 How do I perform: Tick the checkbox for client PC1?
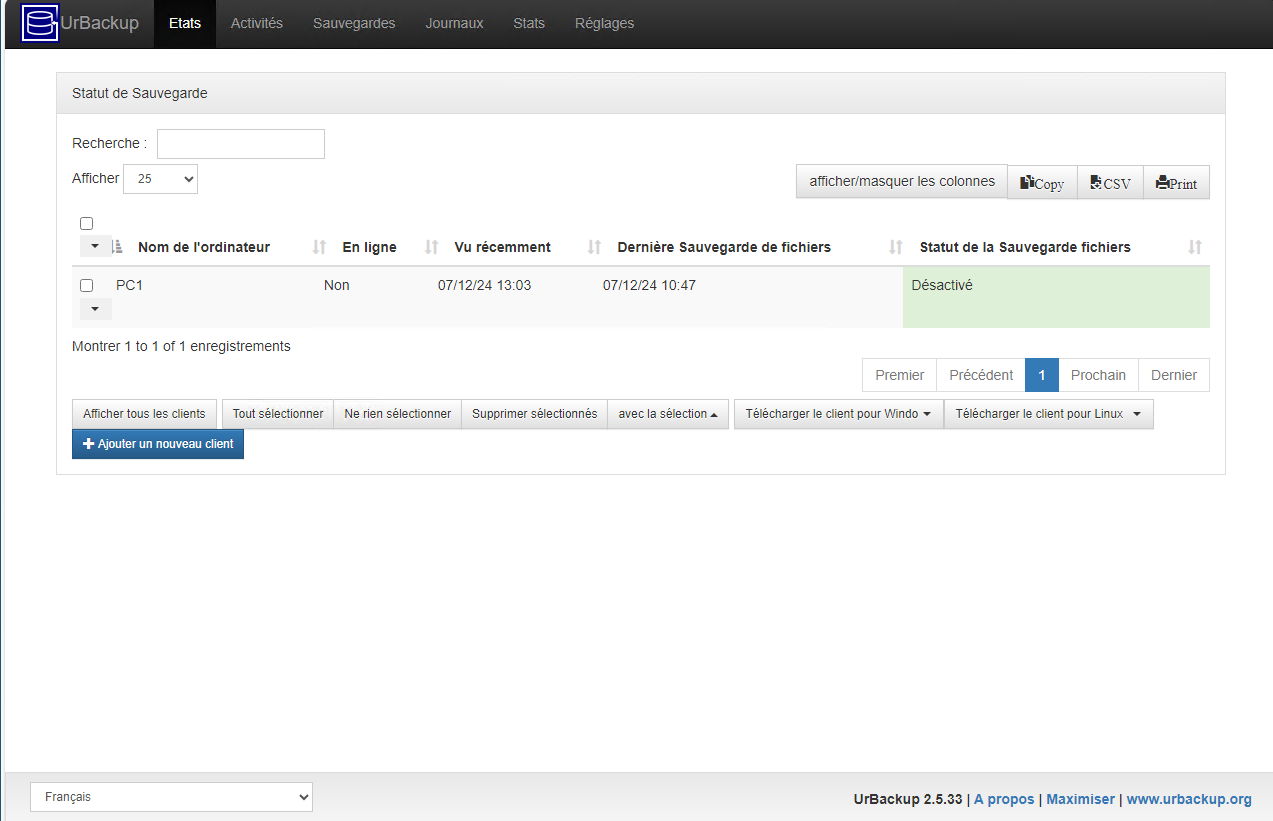tap(86, 285)
